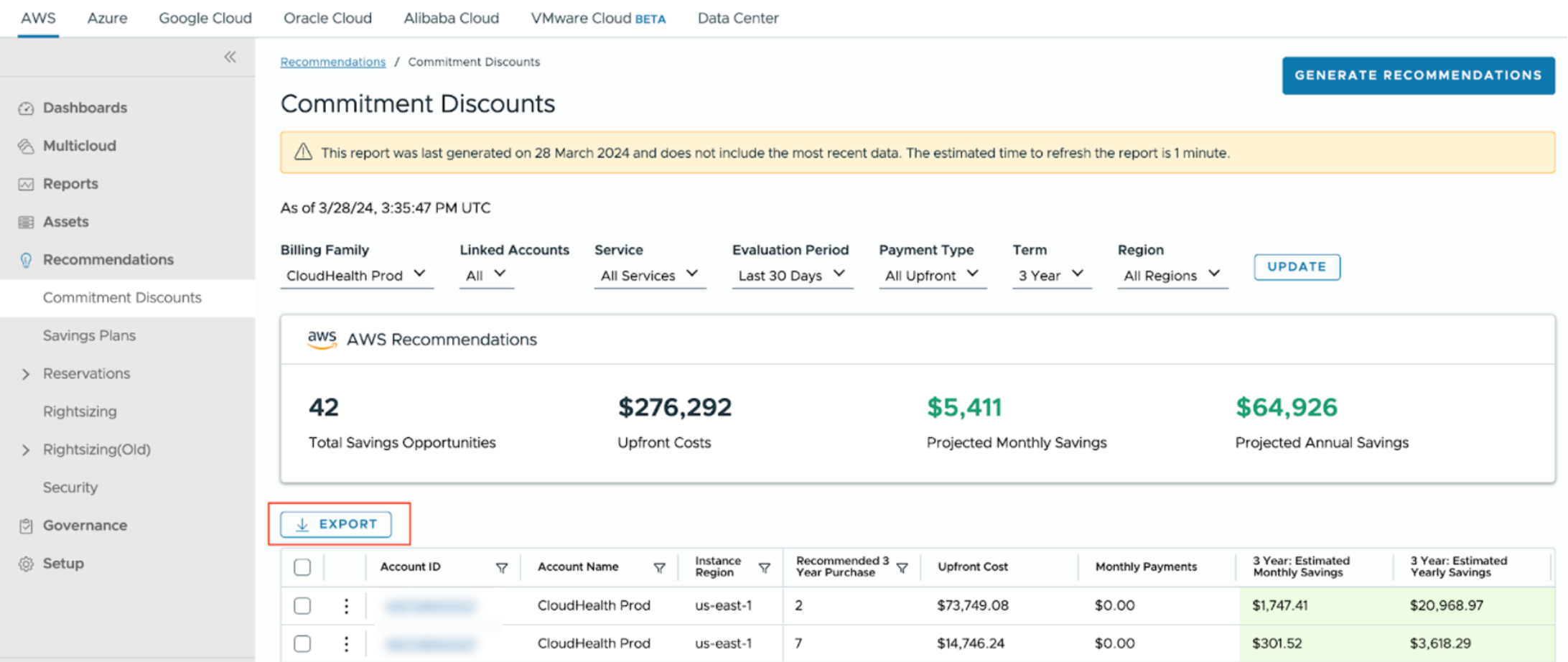This screenshot has width=1568, height=662.
Task: Click the Setup gear icon
Action: pos(27,563)
